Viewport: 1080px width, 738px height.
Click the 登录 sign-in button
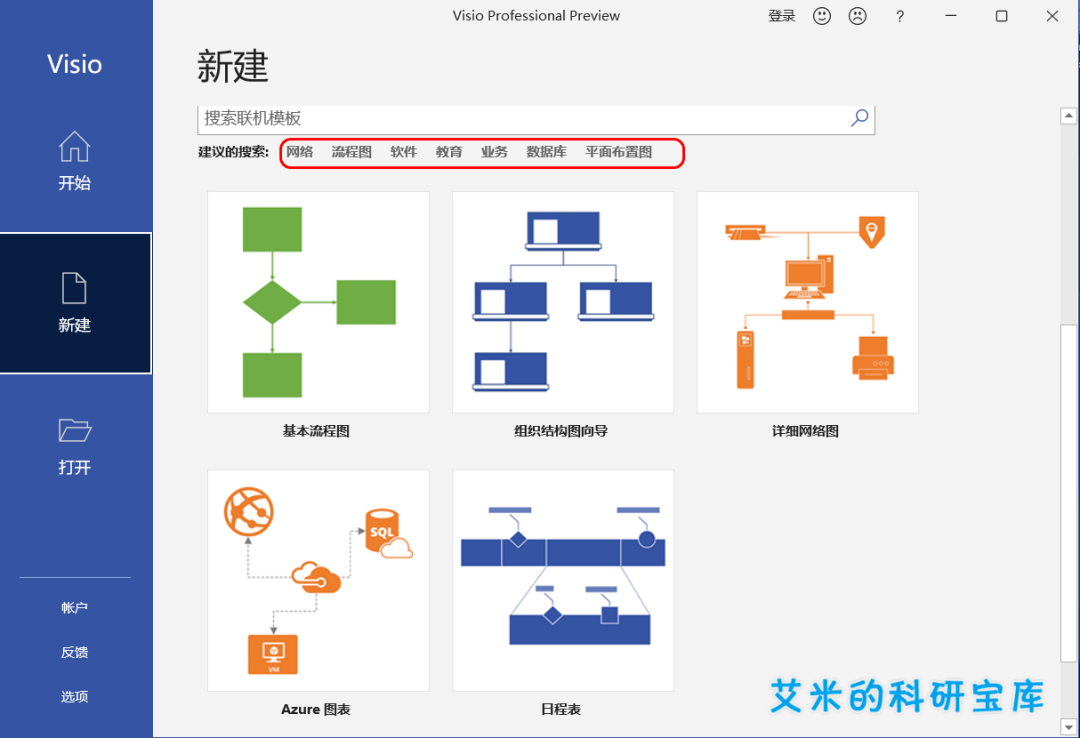coord(782,15)
